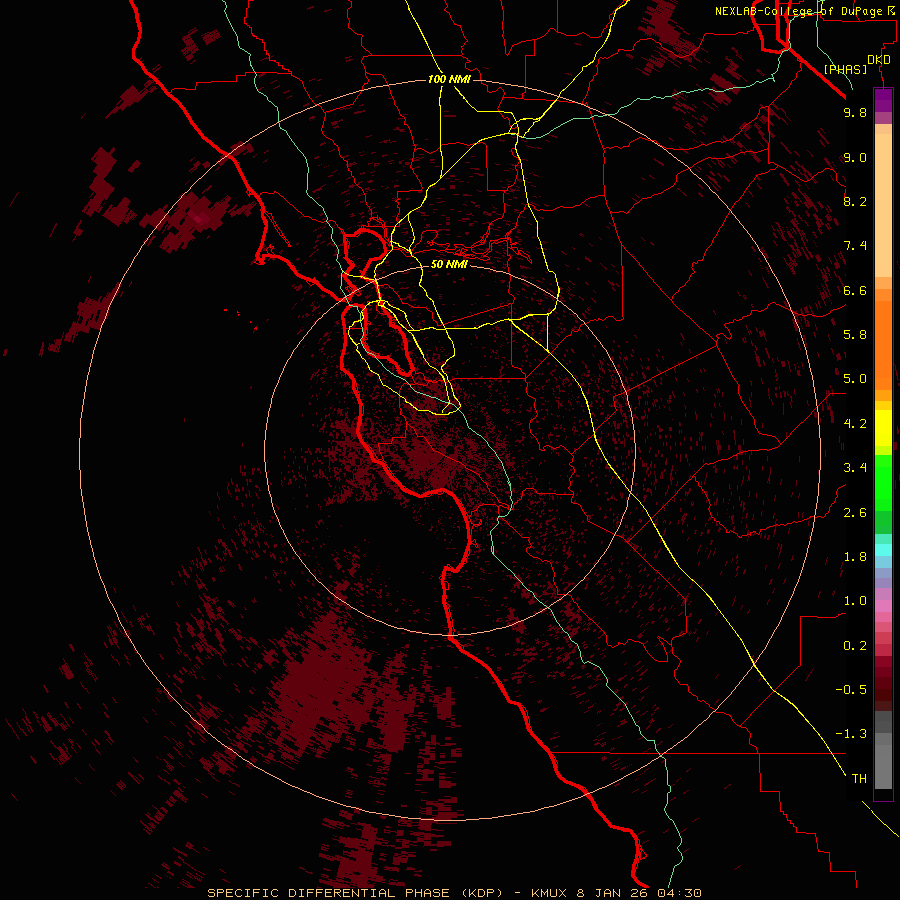Click the 7.4 scale value

coord(855,246)
